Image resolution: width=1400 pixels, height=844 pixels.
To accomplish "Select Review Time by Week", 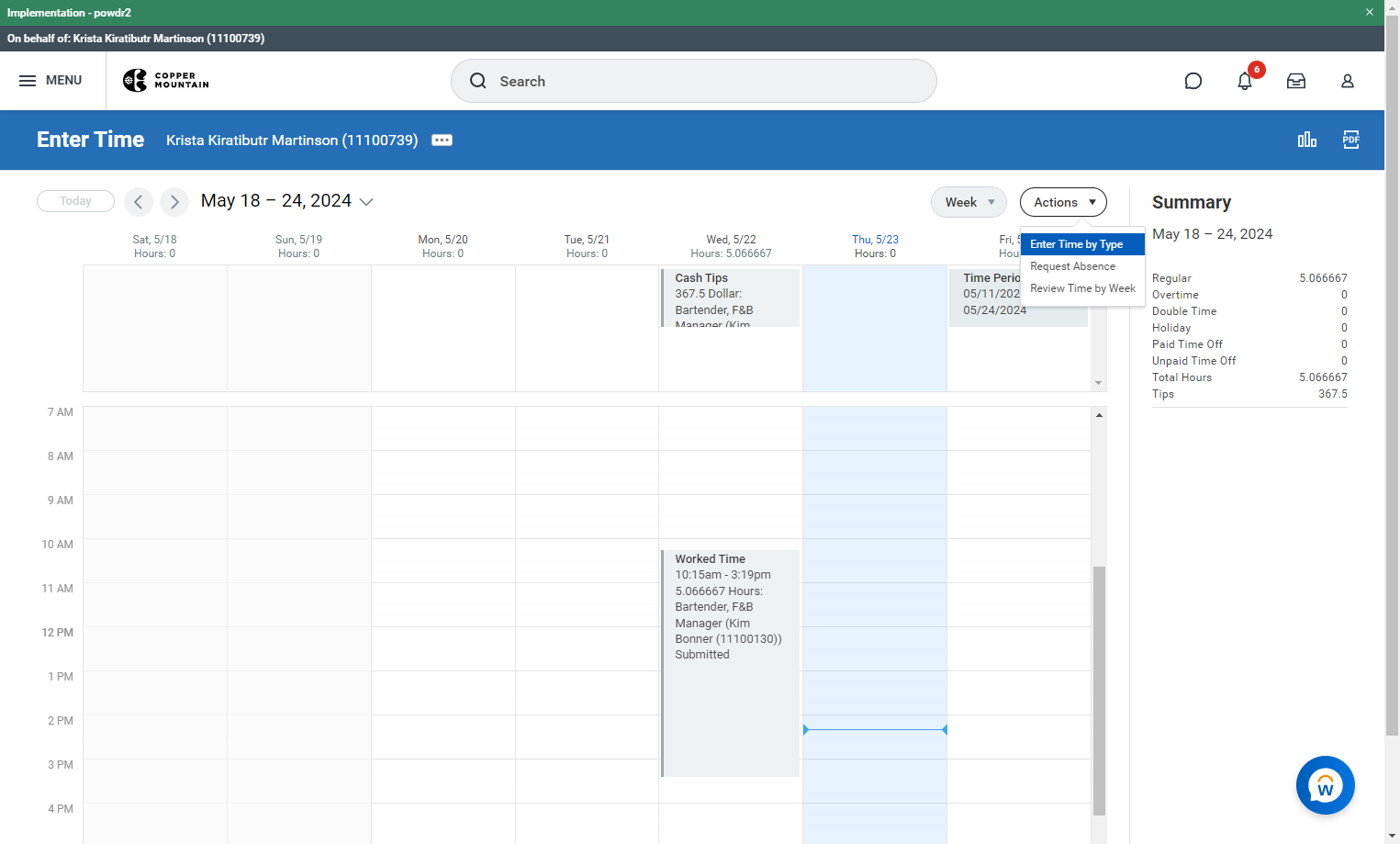I will [1082, 288].
